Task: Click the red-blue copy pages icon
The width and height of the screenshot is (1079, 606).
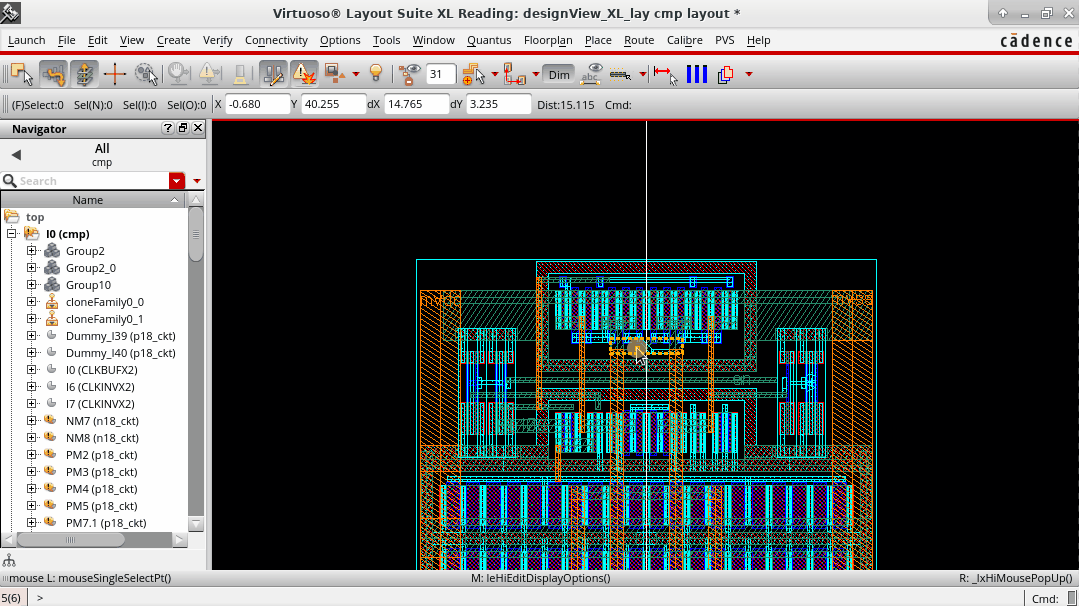Action: point(725,74)
